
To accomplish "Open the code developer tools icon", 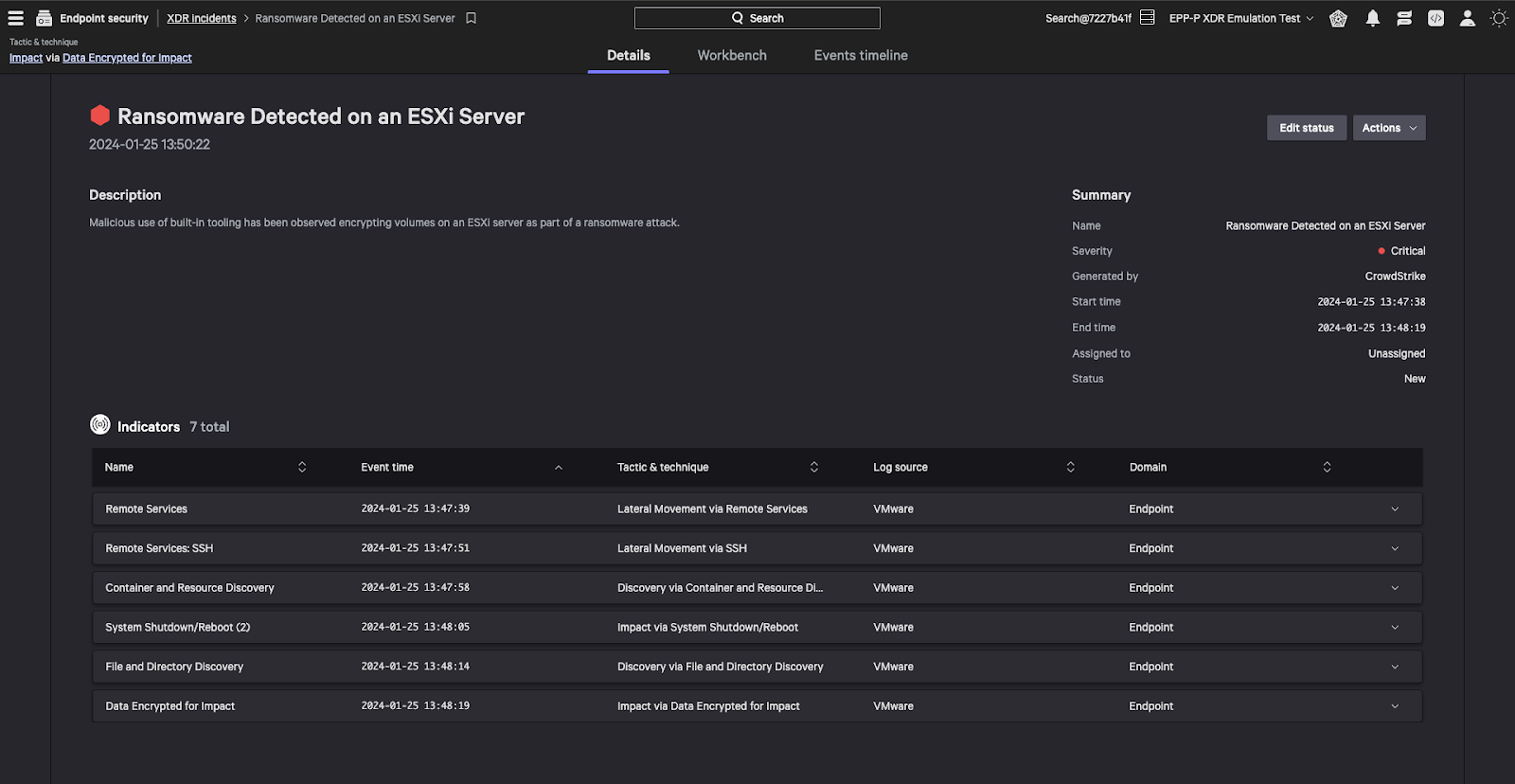I will click(1435, 18).
